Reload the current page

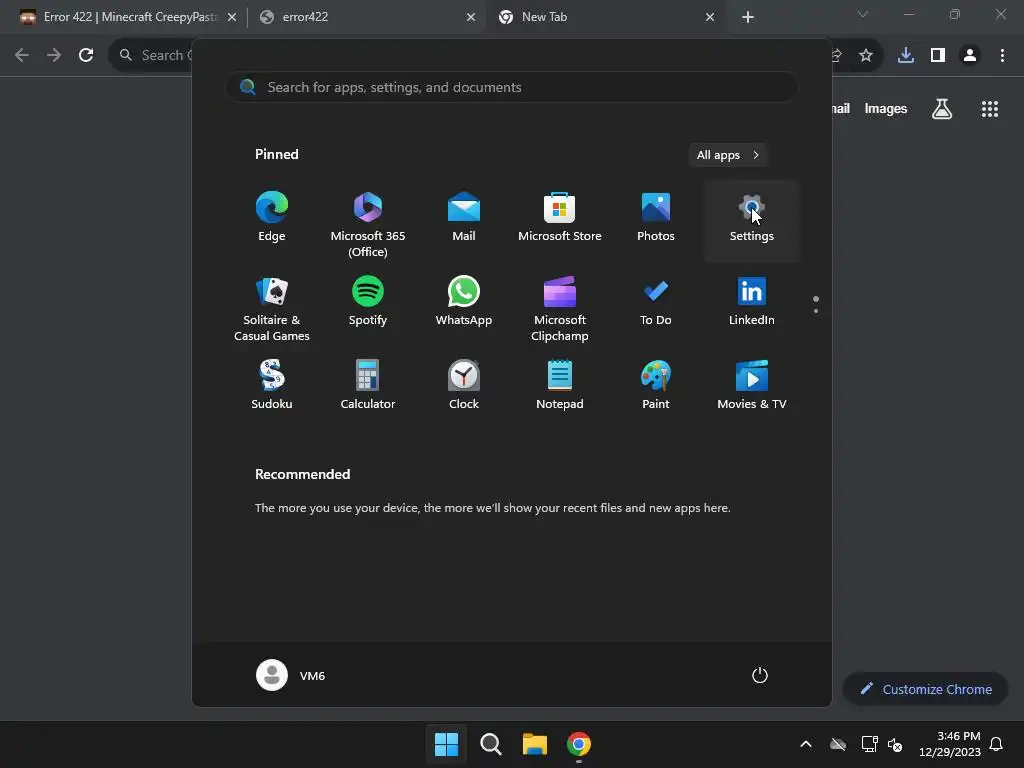tap(86, 55)
